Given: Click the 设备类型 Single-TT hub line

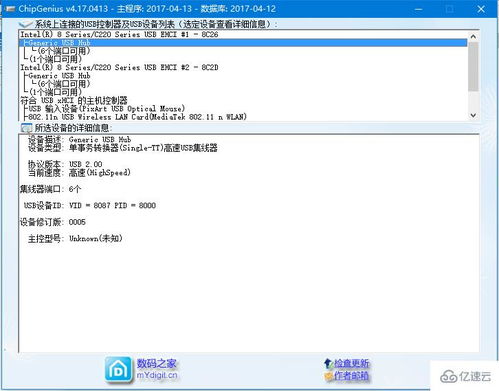Looking at the screenshot, I should 123,148.
